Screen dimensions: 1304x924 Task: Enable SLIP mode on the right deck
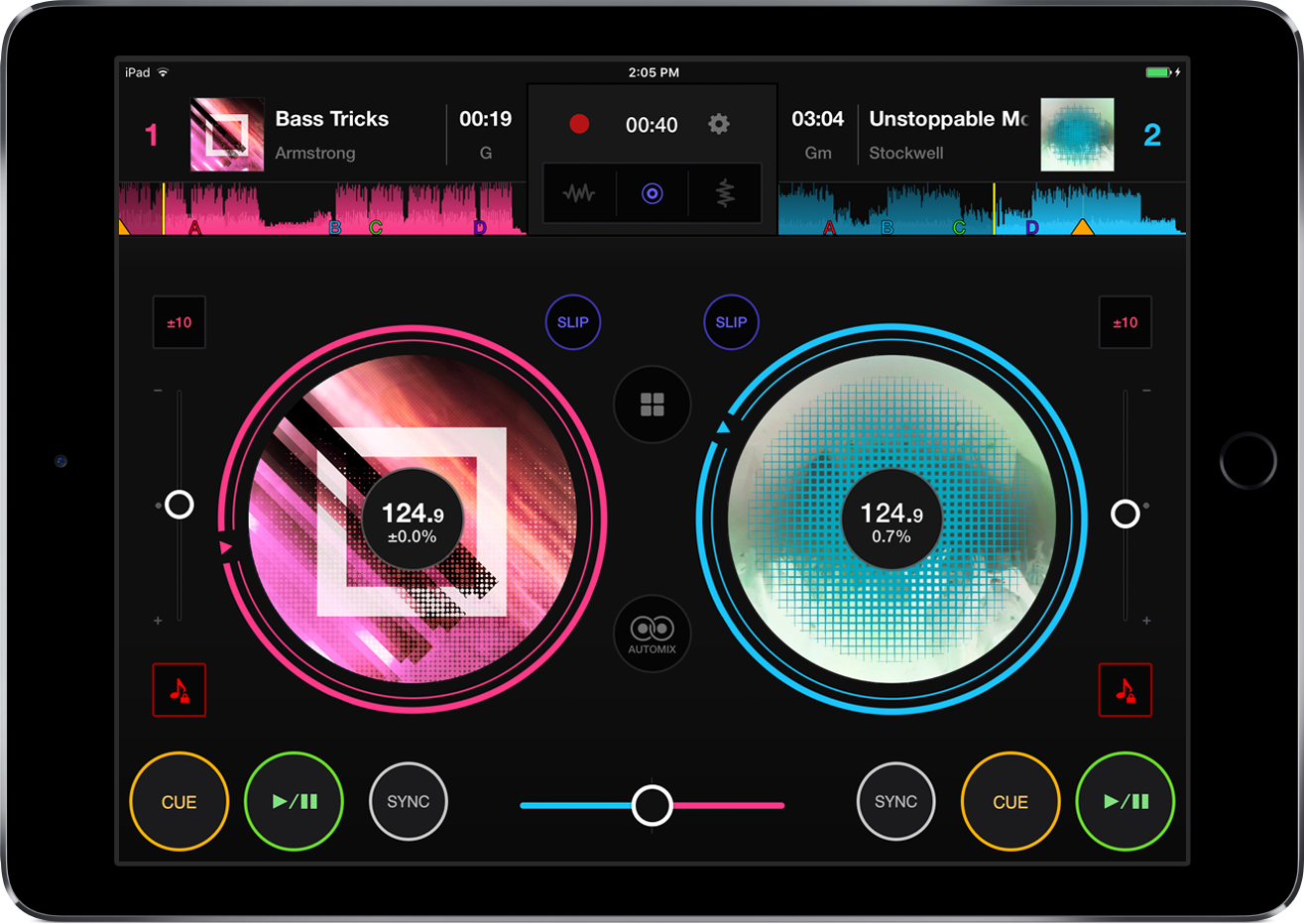pyautogui.click(x=731, y=322)
